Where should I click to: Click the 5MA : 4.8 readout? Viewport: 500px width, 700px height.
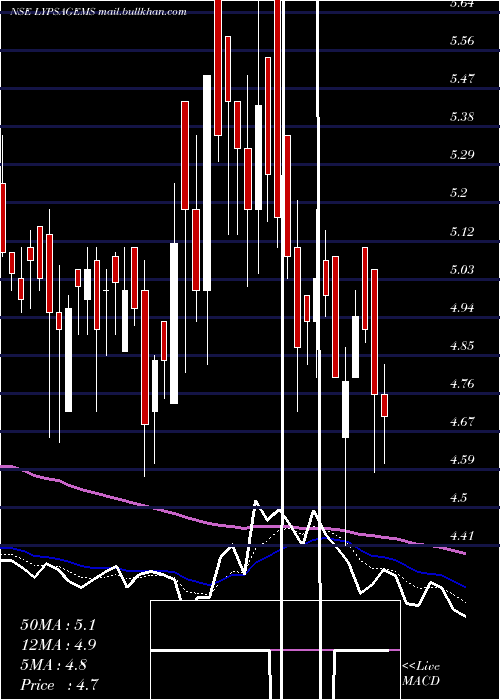54,665
